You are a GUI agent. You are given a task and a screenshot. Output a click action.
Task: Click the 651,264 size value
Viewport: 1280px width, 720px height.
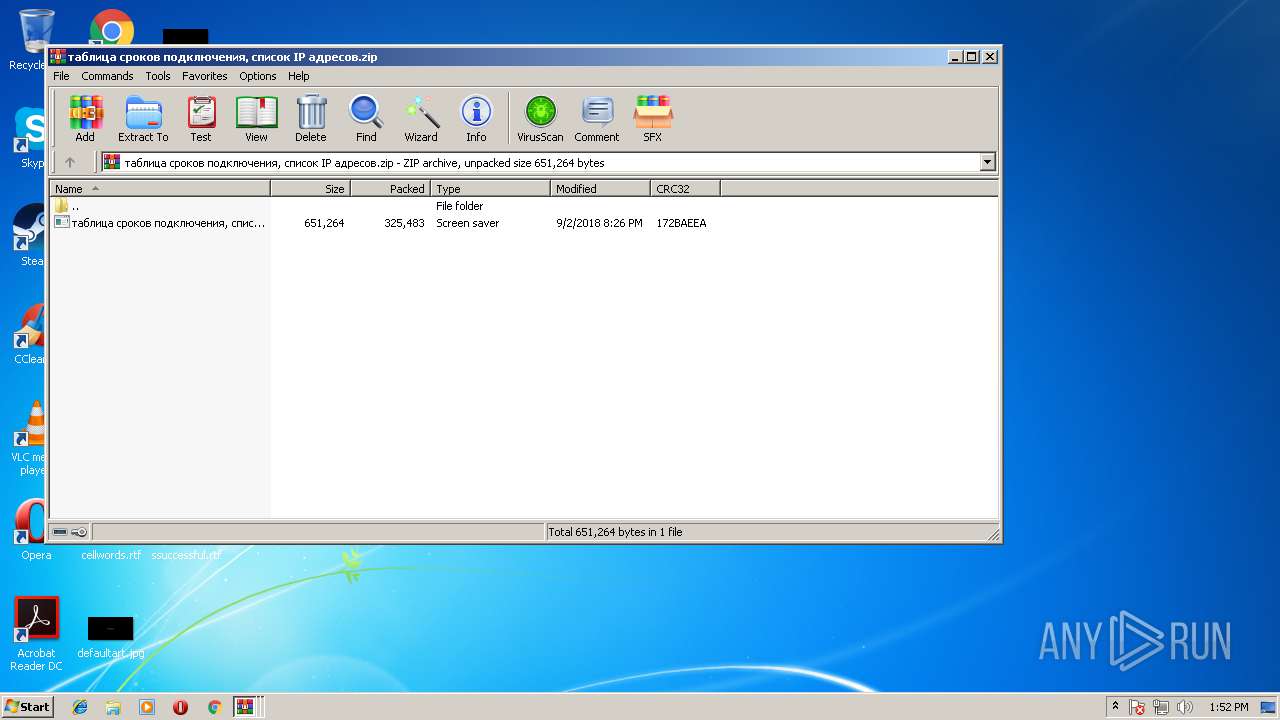pos(324,223)
